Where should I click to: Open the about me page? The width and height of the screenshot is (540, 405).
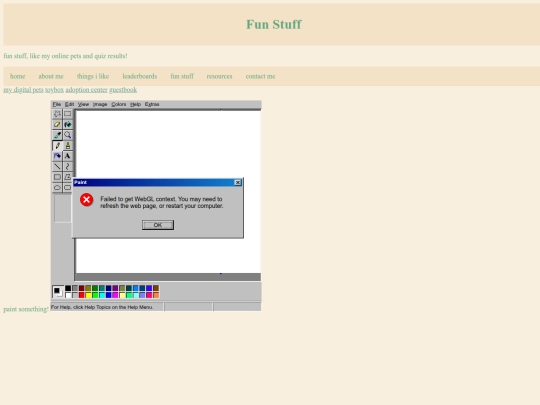point(51,76)
